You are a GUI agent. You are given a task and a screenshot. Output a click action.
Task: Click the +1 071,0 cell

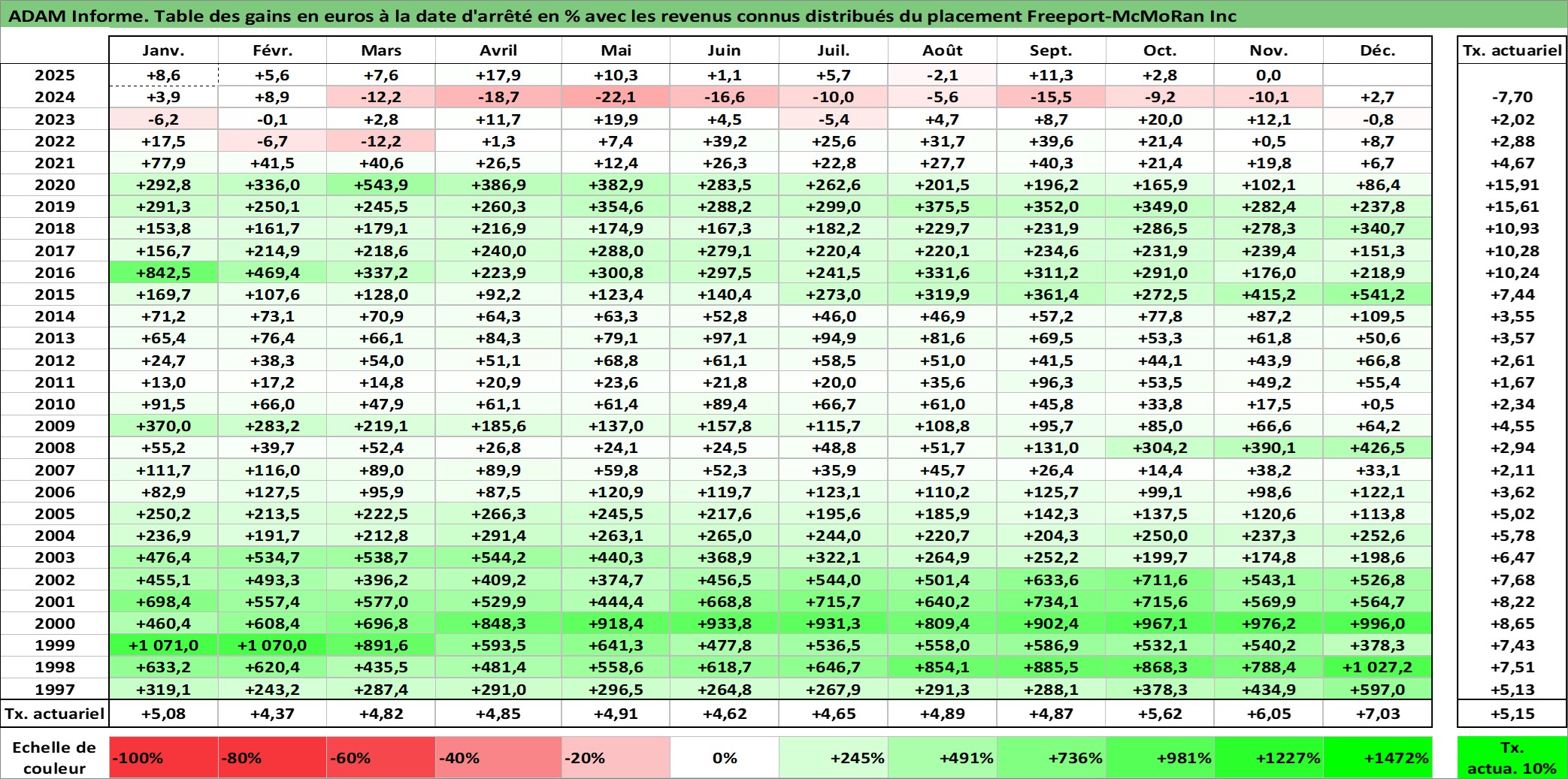tap(163, 645)
